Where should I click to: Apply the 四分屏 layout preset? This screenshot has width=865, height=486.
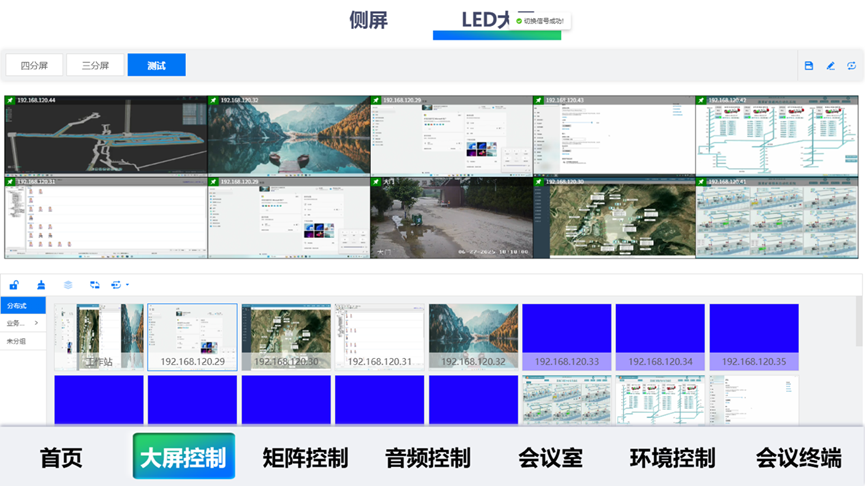34,66
